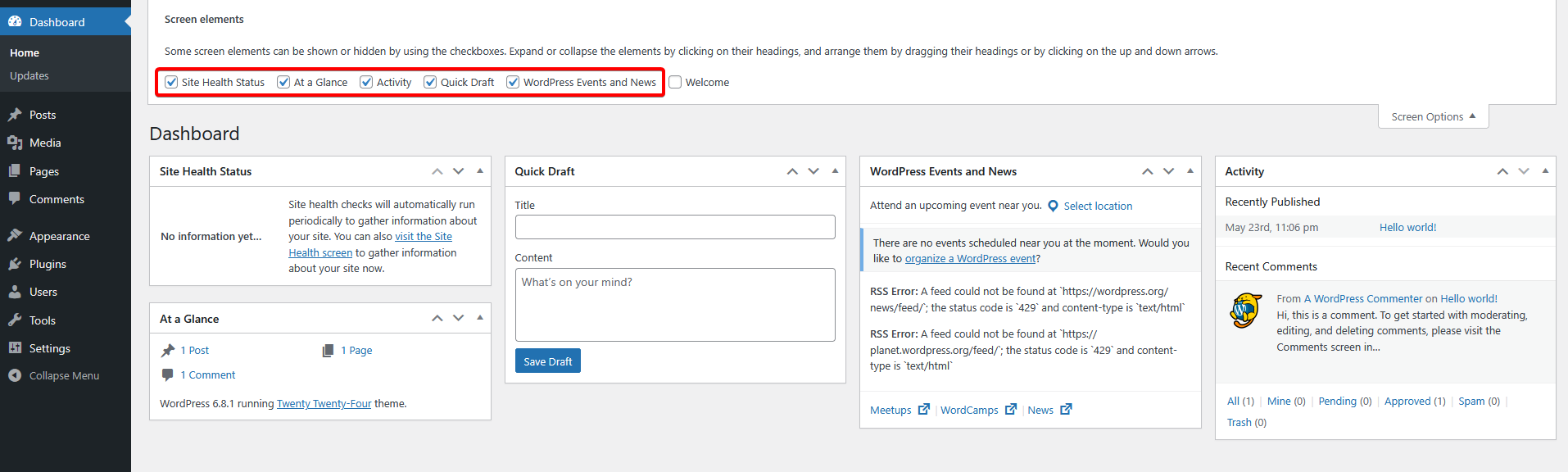Click the Plugins plug icon
Image resolution: width=1568 pixels, height=472 pixels.
(15, 264)
